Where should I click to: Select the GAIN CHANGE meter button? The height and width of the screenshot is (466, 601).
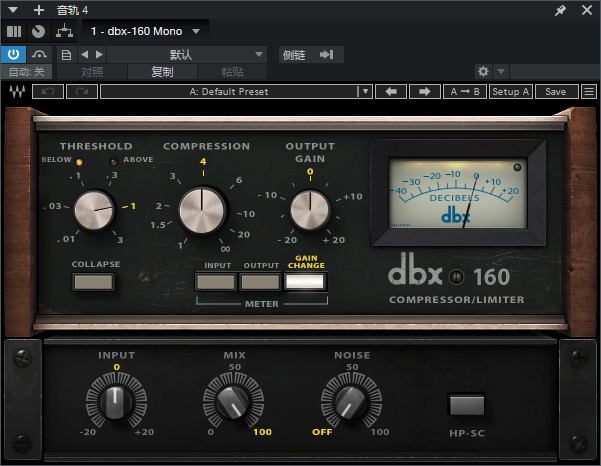305,282
